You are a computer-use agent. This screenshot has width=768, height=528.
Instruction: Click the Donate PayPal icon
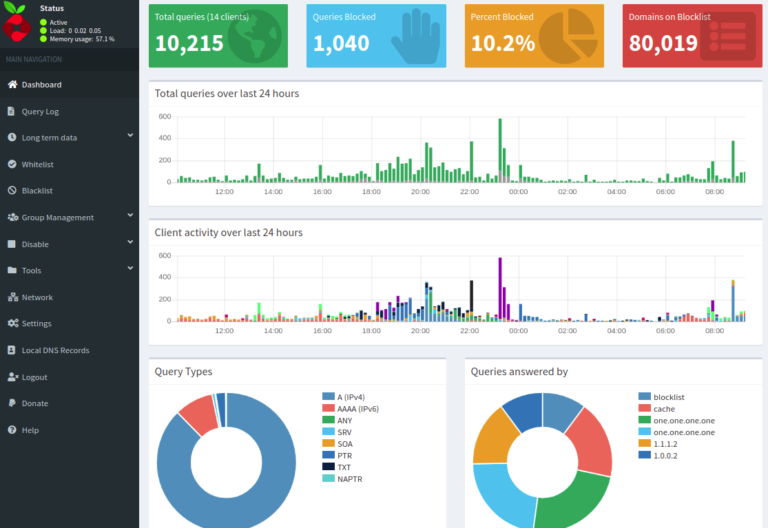(12, 404)
